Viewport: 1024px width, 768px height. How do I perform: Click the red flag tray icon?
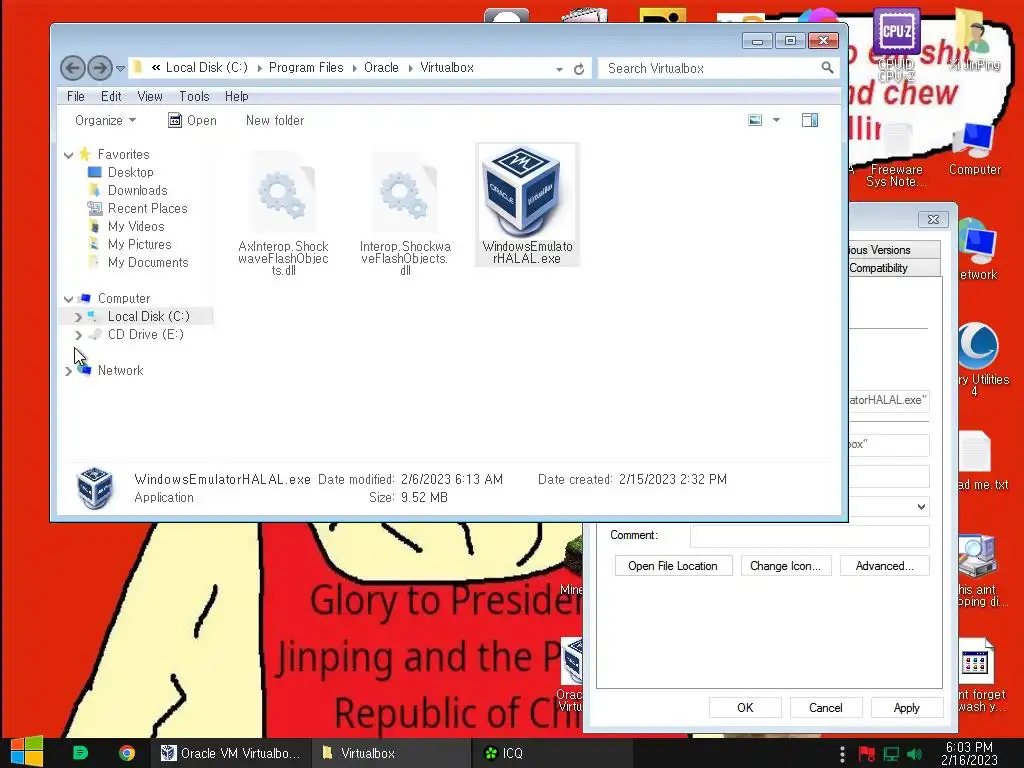coord(867,754)
